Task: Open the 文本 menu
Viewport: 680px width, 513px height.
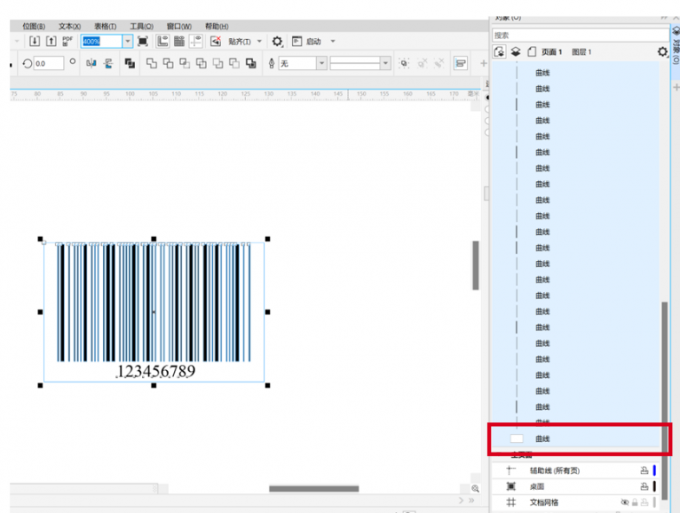Action: click(70, 26)
